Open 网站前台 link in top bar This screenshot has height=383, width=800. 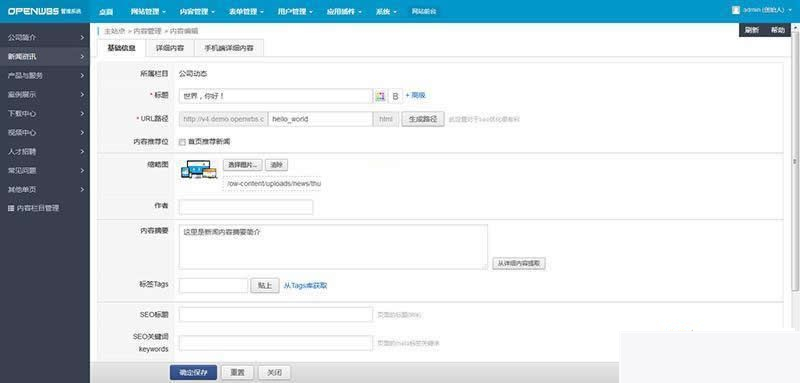pos(424,11)
